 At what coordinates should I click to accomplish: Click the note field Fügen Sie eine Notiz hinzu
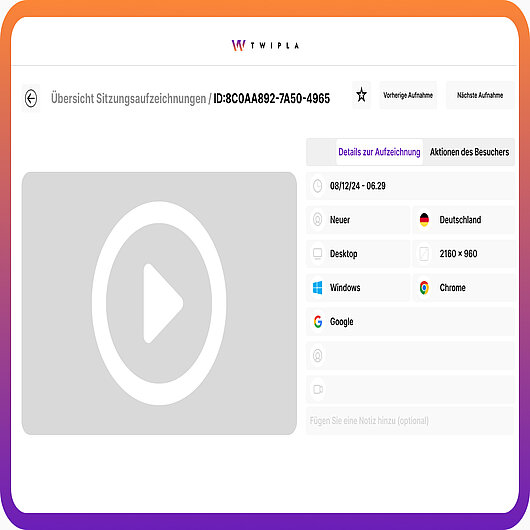tap(410, 421)
